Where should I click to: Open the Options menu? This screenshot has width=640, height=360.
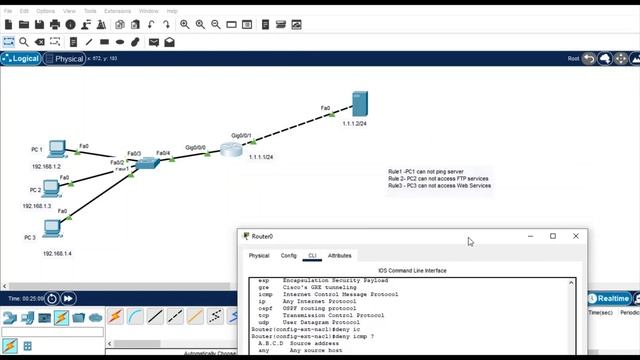pyautogui.click(x=45, y=11)
